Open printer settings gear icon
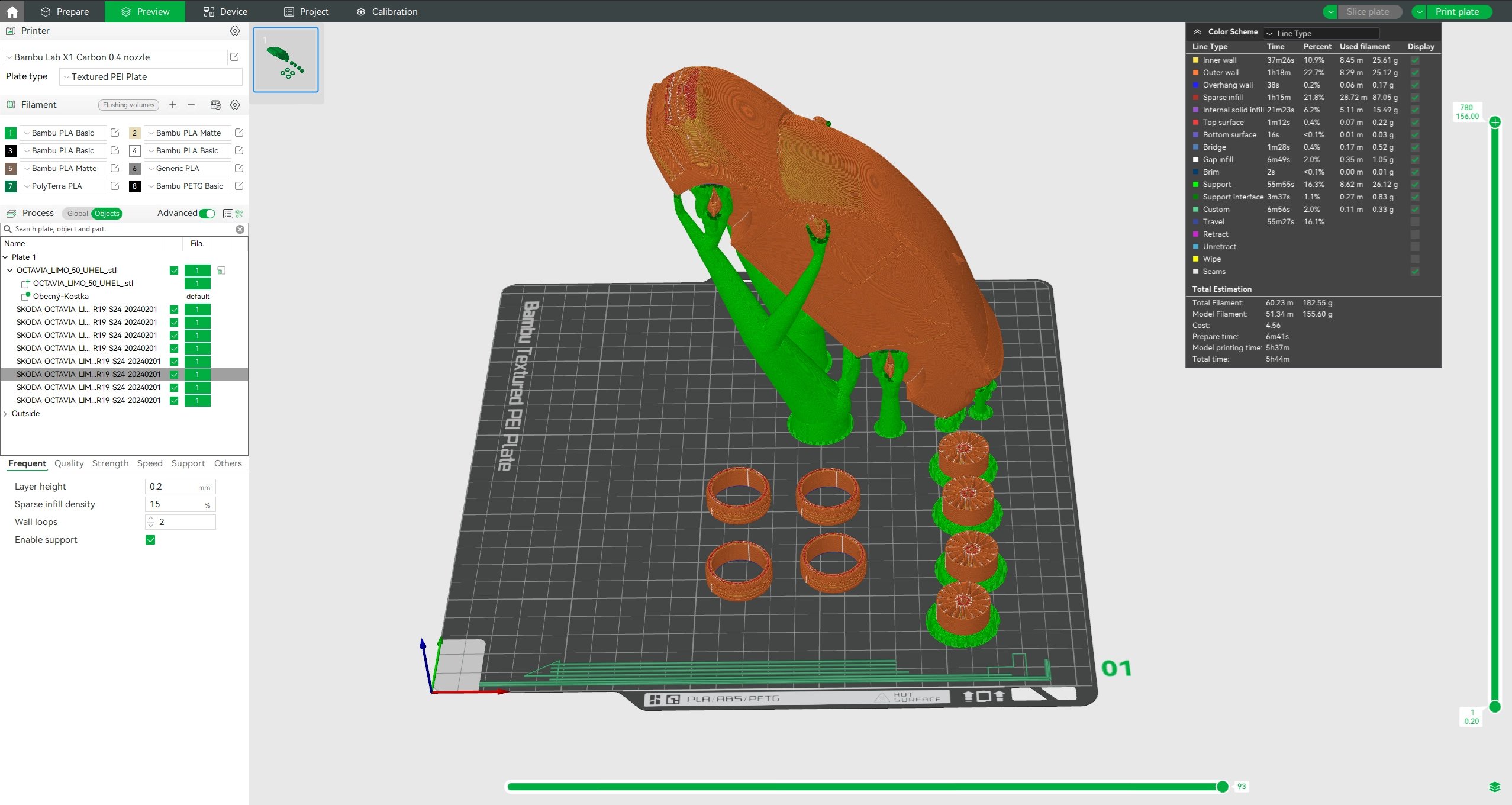 235,31
